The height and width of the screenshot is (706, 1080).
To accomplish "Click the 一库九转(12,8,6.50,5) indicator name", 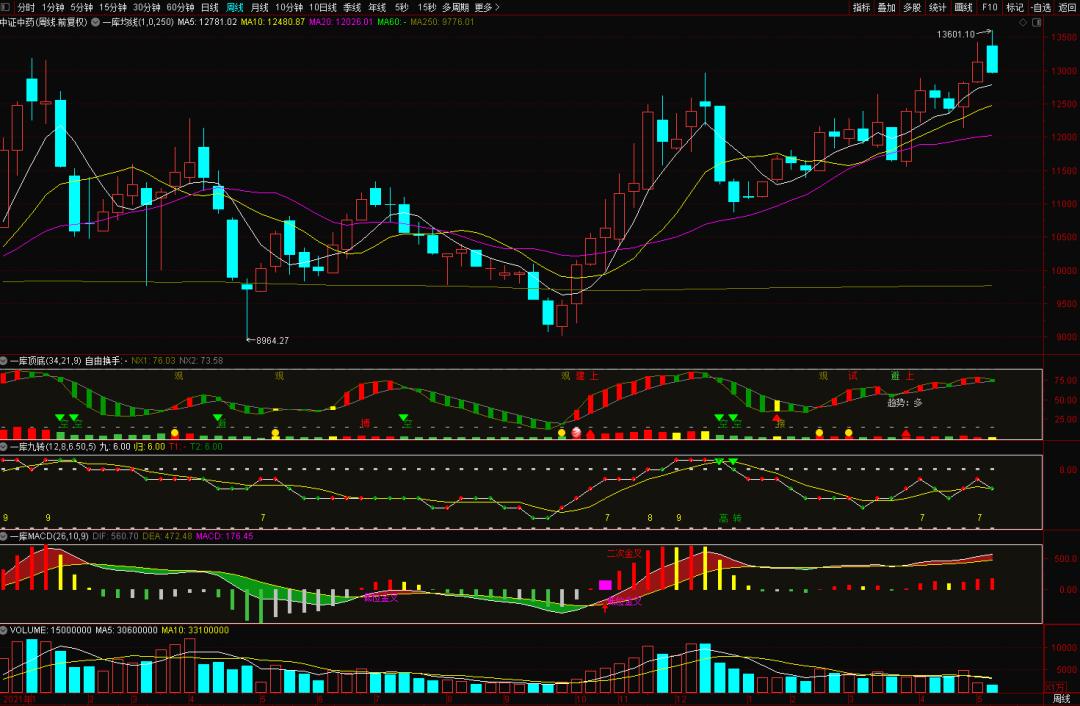I will (53, 446).
